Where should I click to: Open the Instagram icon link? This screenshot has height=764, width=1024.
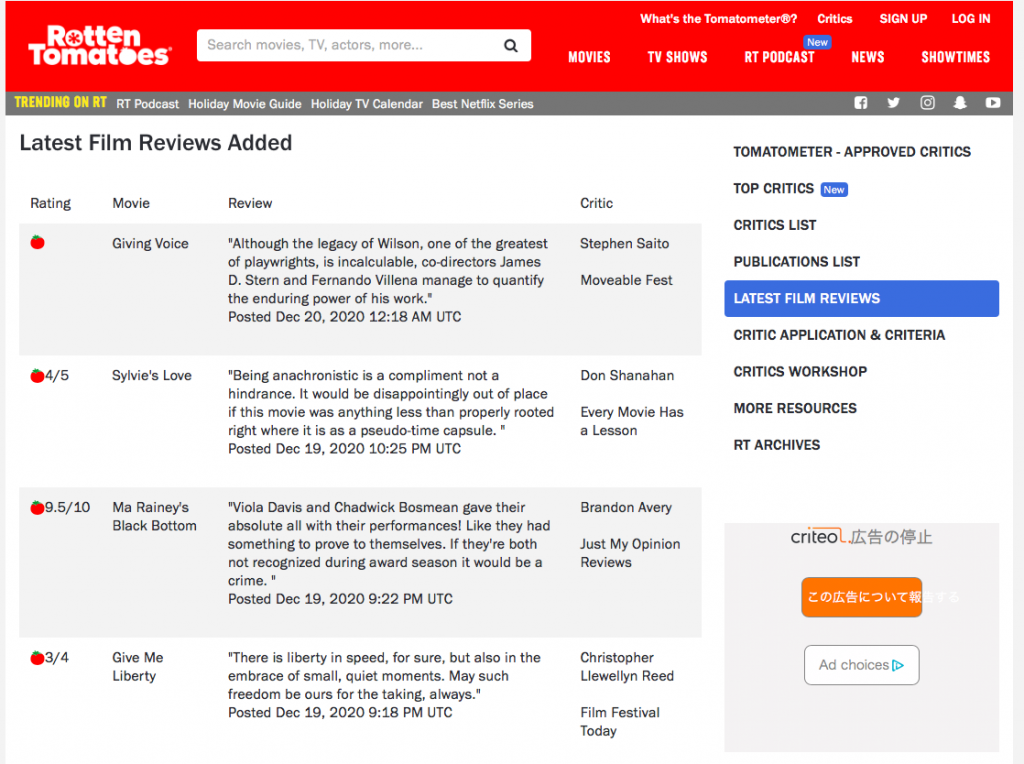(927, 103)
